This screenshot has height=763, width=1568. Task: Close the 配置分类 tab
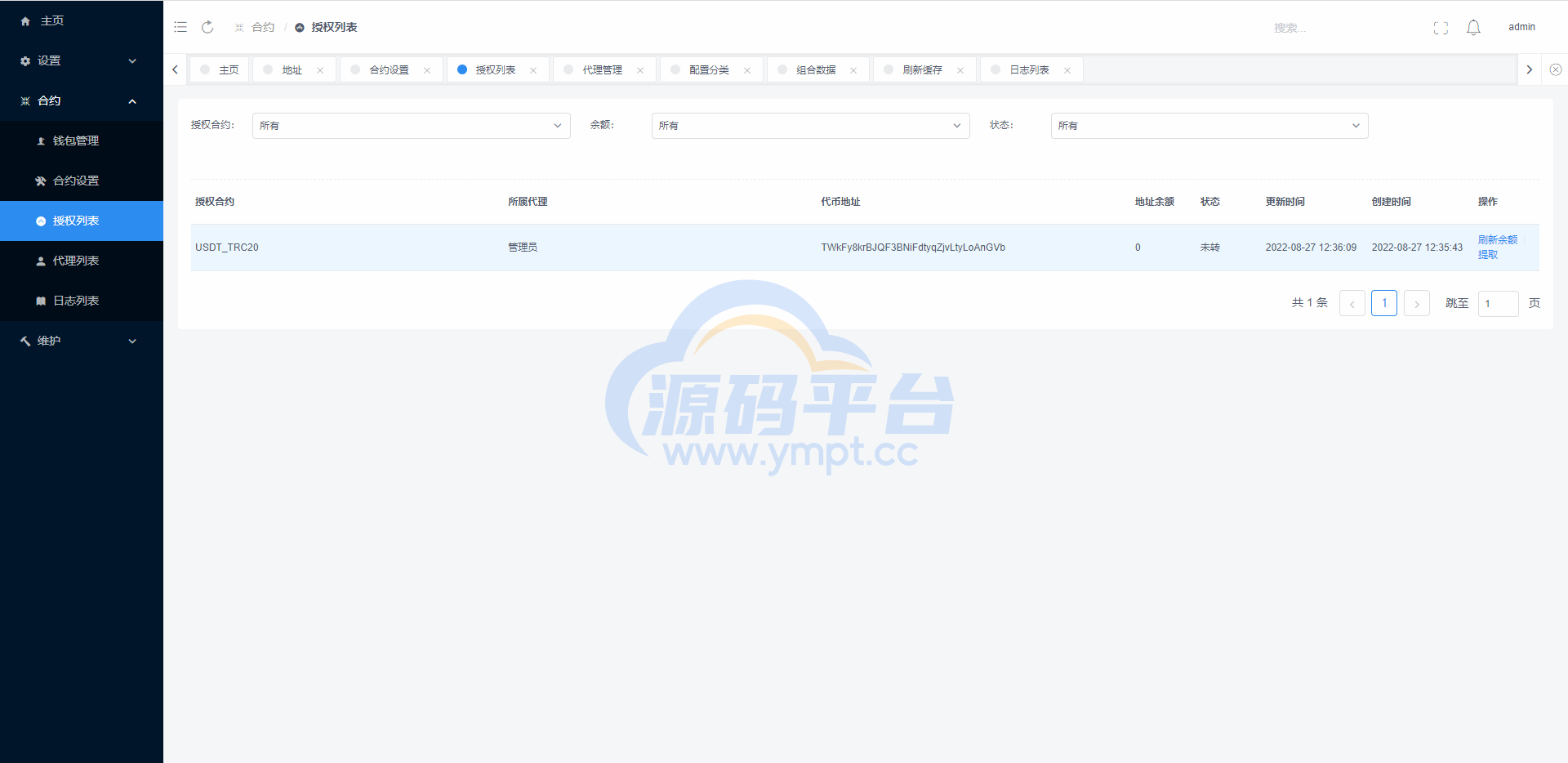coord(747,70)
